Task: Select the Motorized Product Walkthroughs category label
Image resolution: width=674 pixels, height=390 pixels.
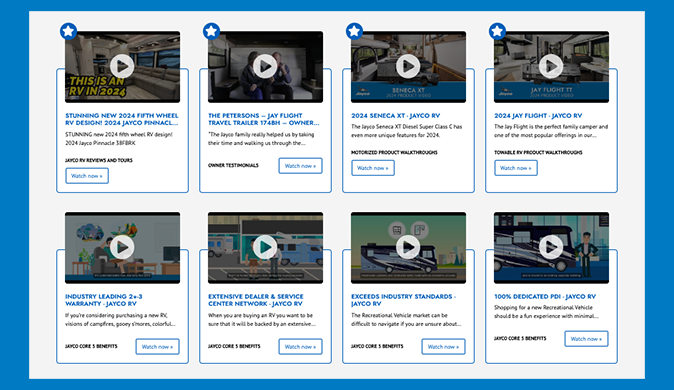Action: (x=394, y=153)
